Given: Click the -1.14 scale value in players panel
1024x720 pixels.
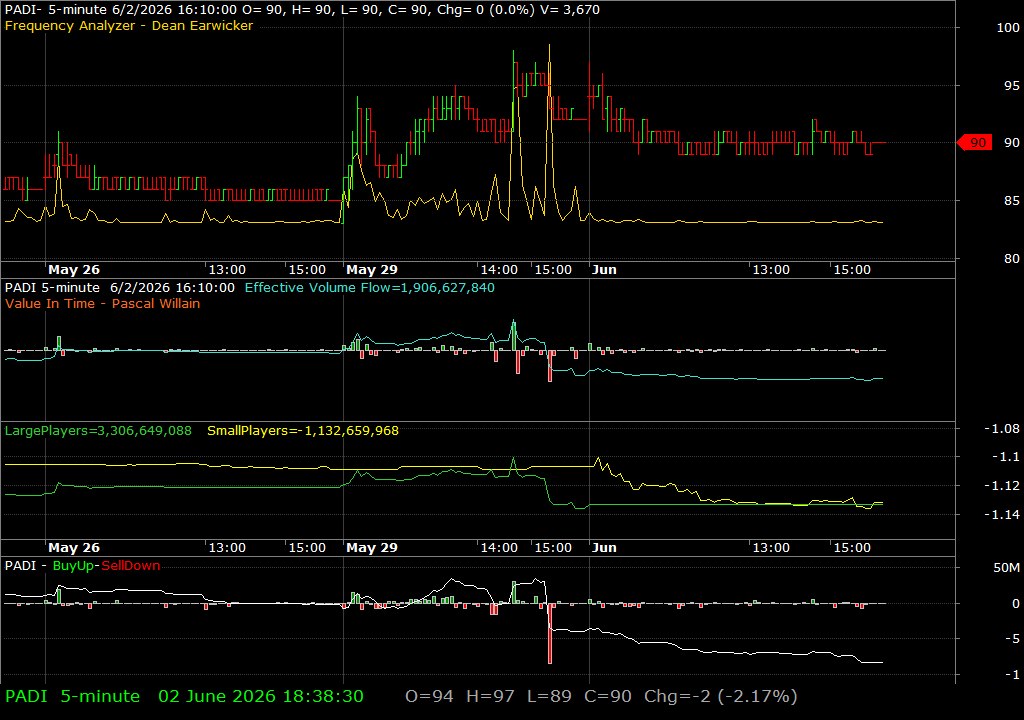Looking at the screenshot, I should (x=1002, y=515).
